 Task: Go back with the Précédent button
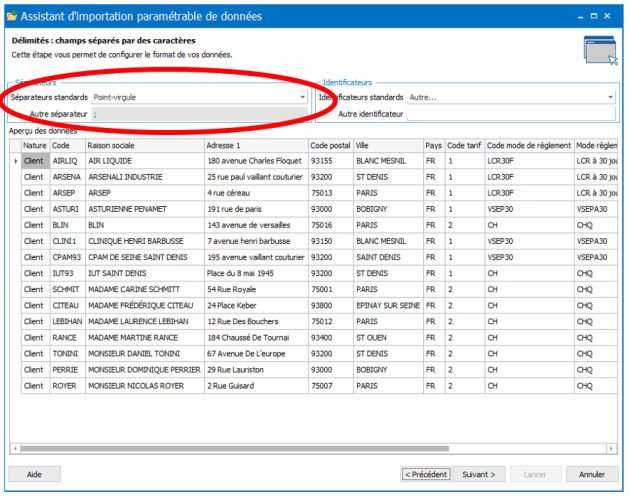point(426,474)
